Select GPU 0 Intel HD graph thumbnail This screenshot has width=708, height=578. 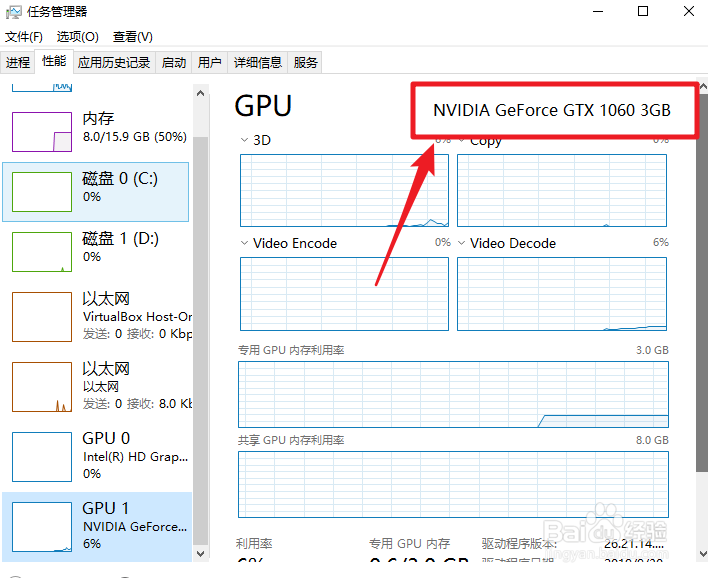tap(42, 457)
